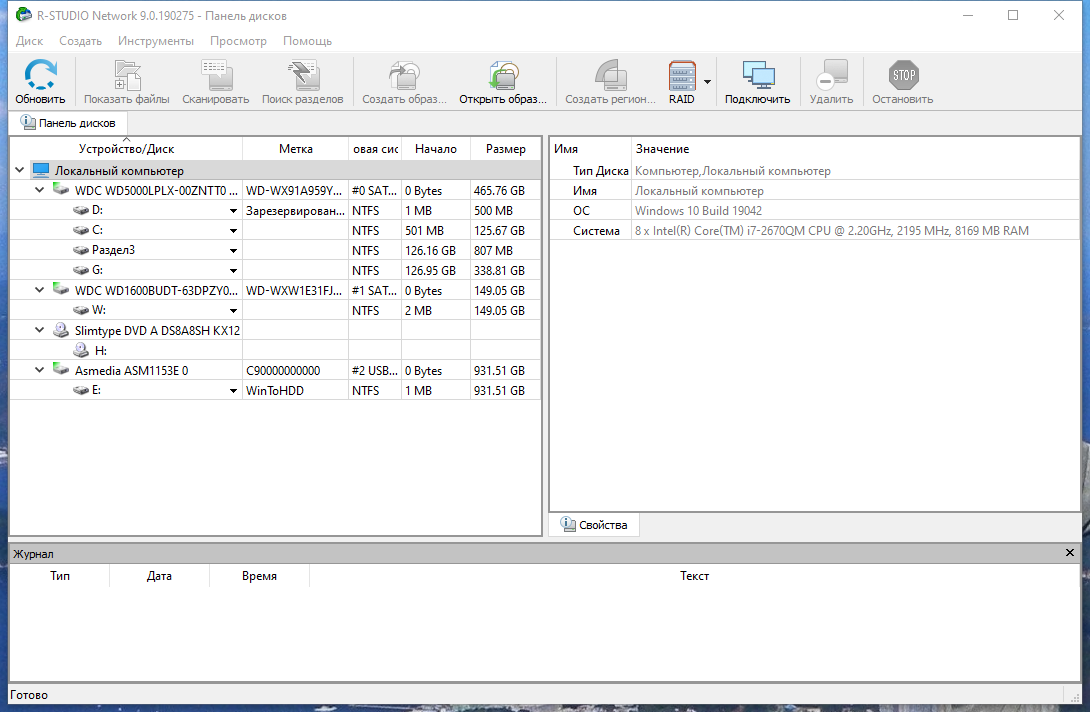This screenshot has width=1090, height=712.
Task: Click the 8 x Intel Core i7-2670QM value
Action: 831,231
